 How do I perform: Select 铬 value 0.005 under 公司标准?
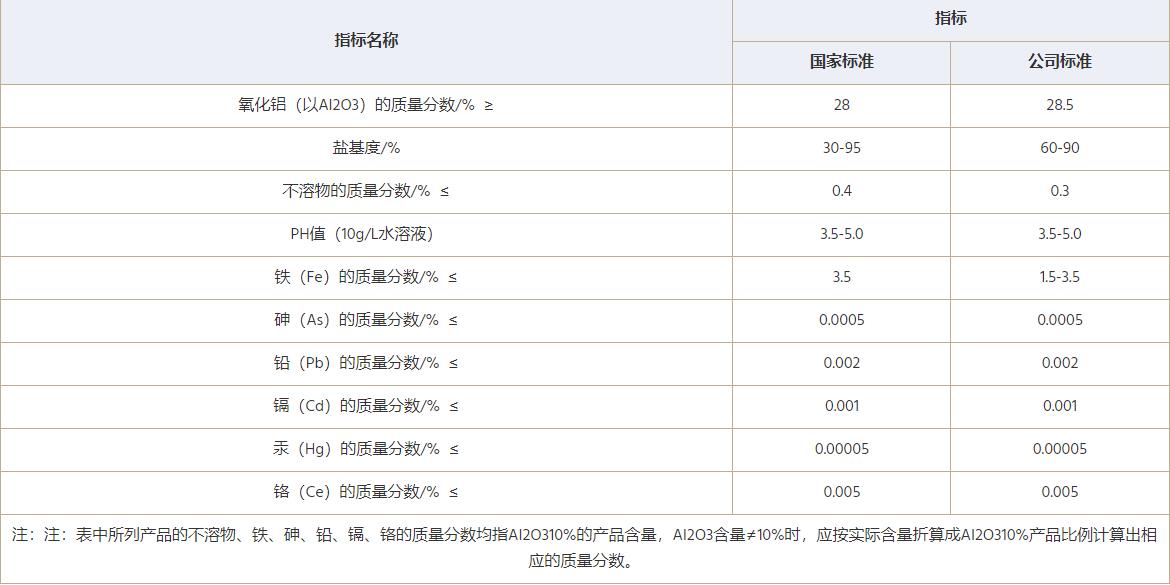pyautogui.click(x=1060, y=492)
